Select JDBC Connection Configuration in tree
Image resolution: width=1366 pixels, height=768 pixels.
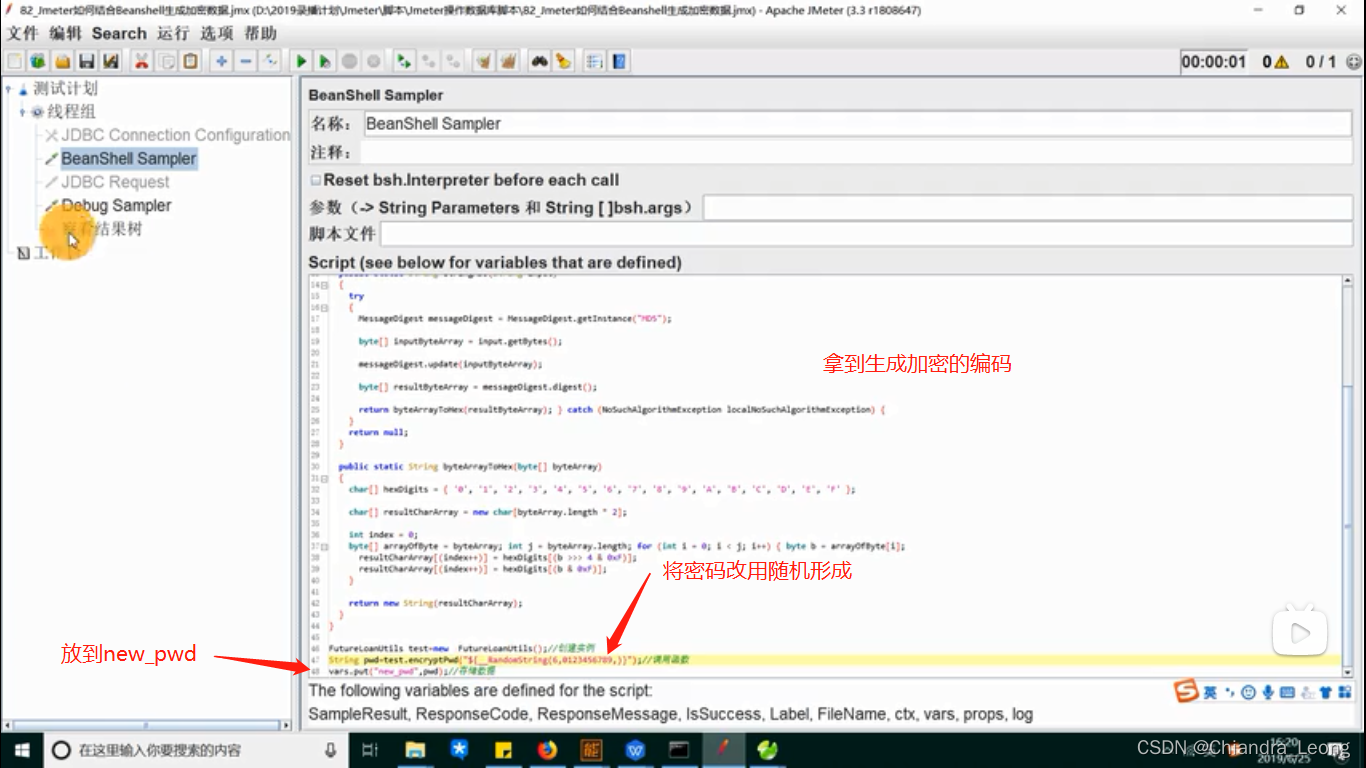[x=175, y=135]
